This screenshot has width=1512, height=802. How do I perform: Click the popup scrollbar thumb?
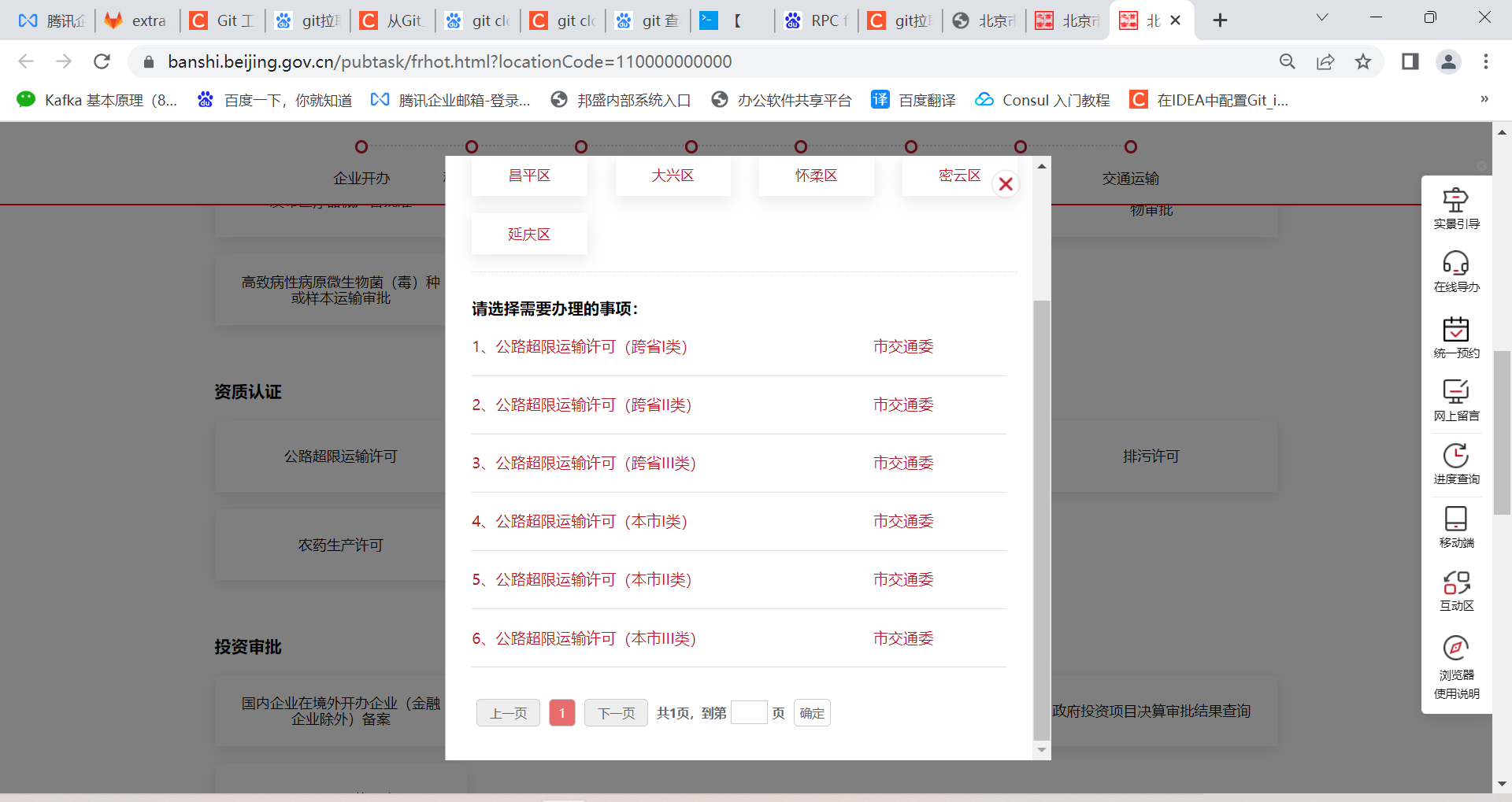1042,519
